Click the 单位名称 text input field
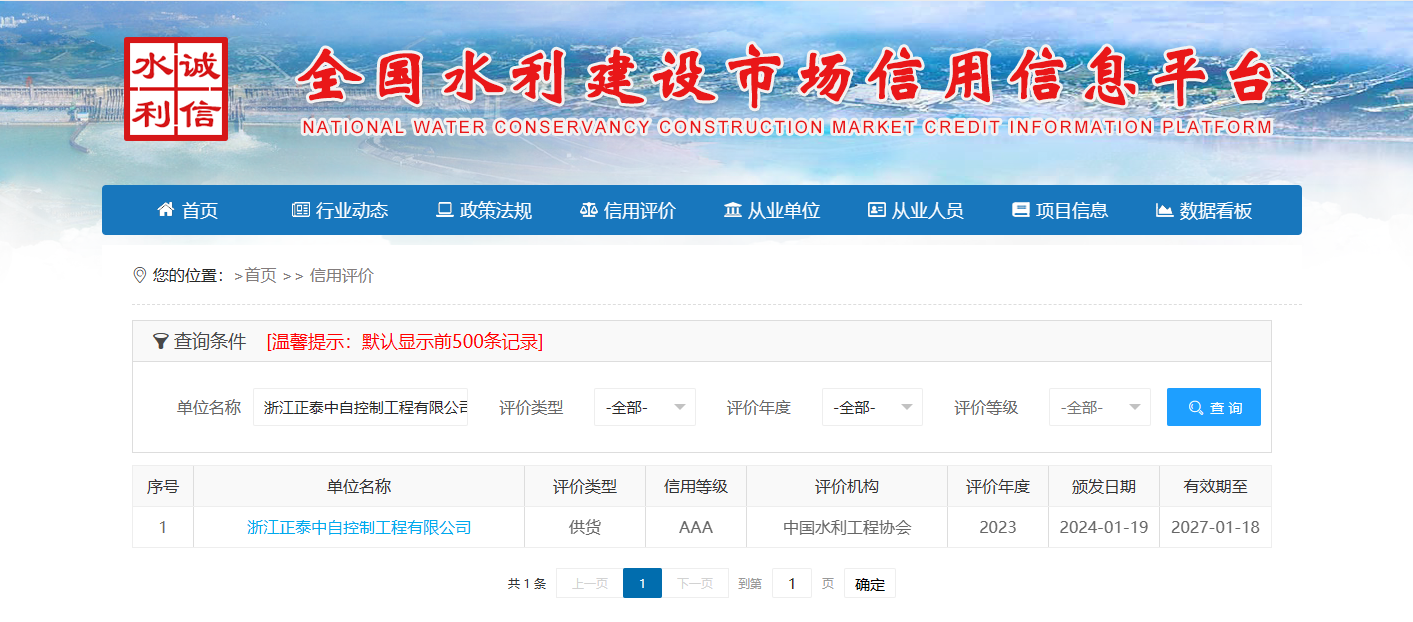 coord(360,407)
